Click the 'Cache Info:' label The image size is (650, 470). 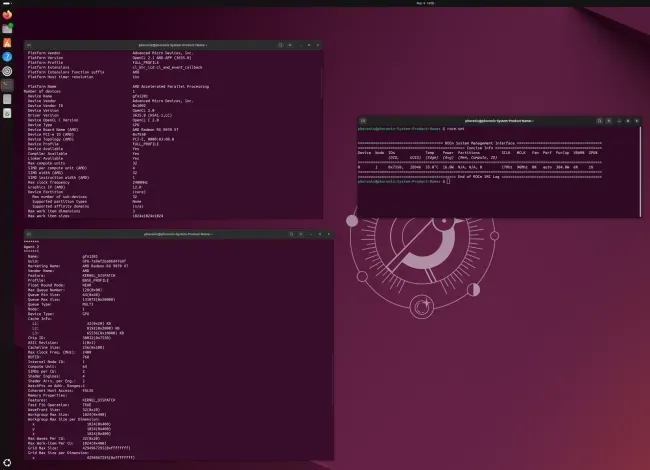point(39,319)
